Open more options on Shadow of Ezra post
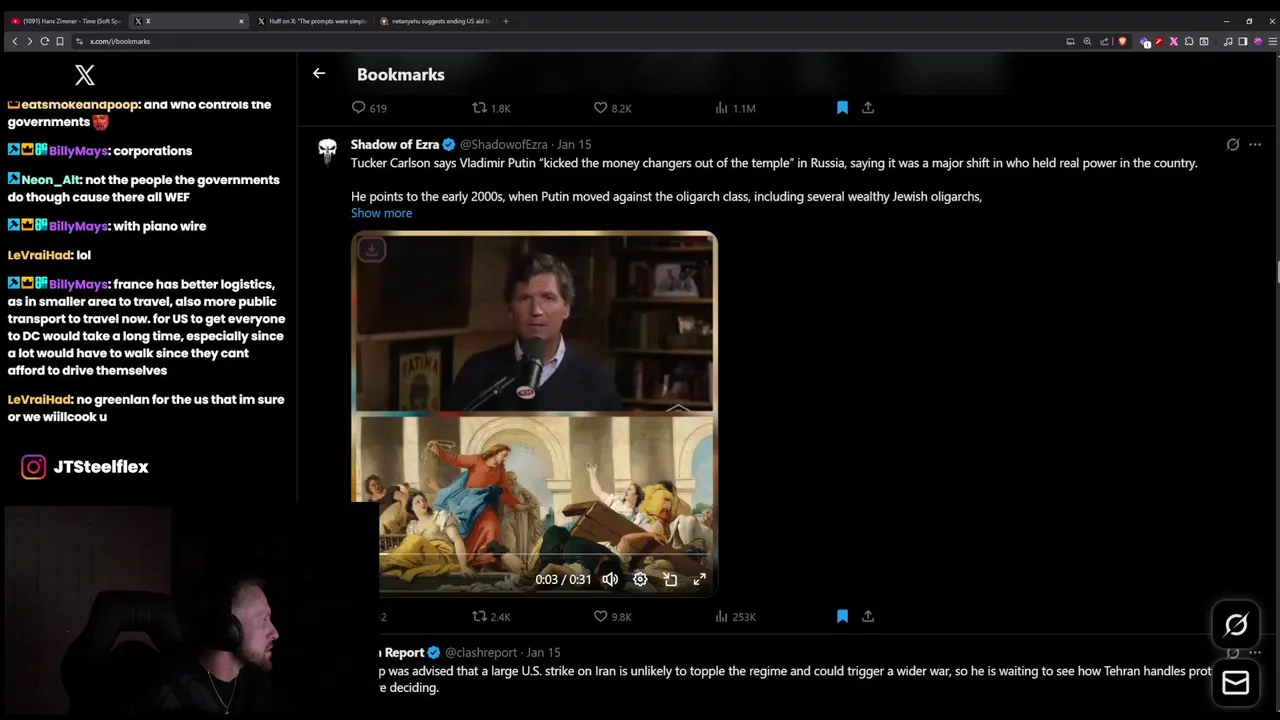Image resolution: width=1280 pixels, height=720 pixels. [1255, 145]
